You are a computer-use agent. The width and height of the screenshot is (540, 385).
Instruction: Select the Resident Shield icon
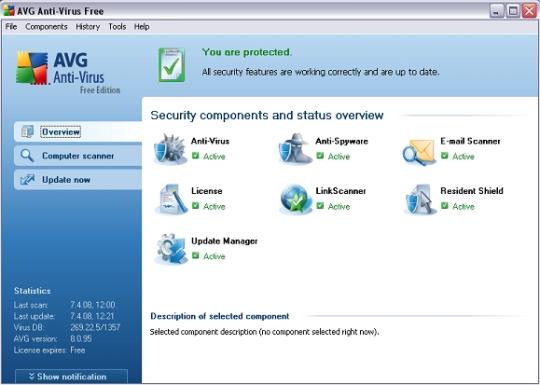point(420,199)
